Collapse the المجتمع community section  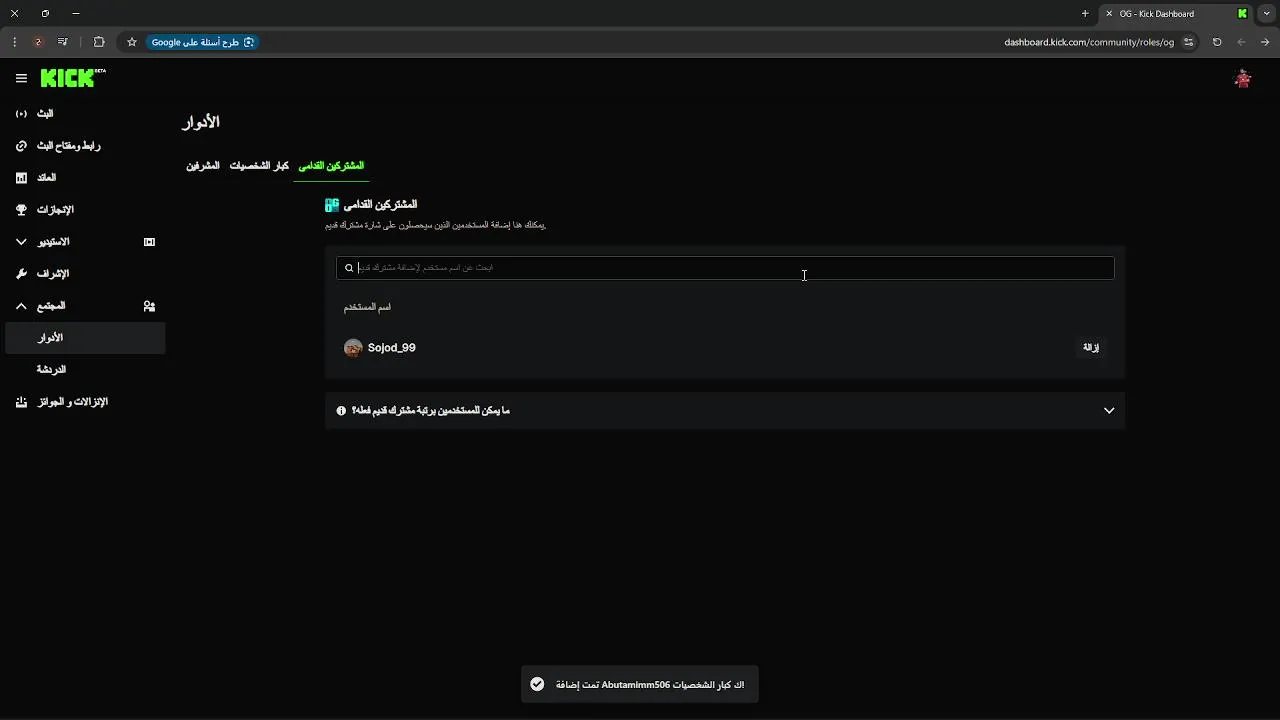(x=22, y=306)
